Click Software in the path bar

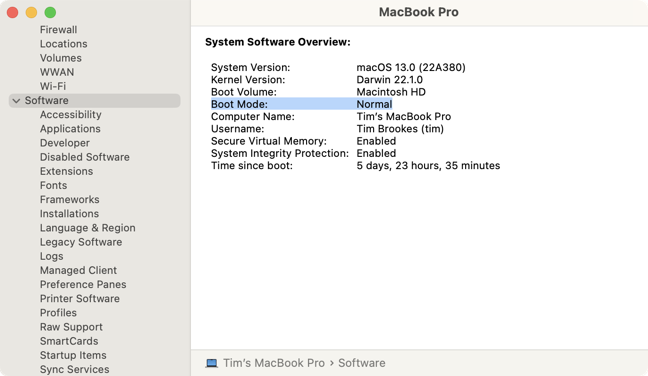362,363
